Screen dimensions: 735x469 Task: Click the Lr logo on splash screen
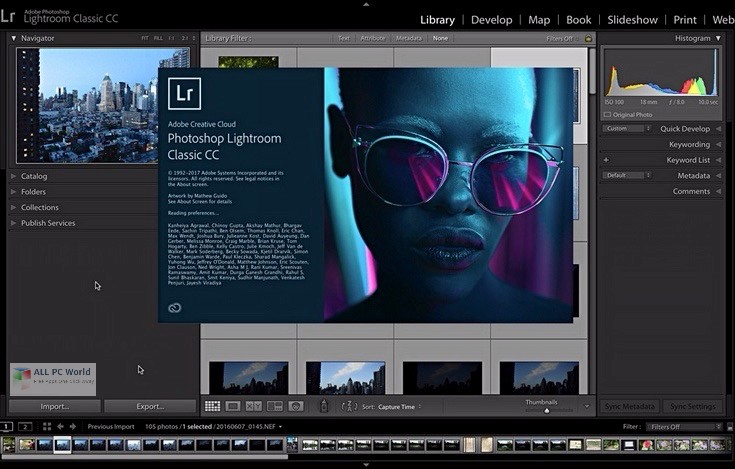pyautogui.click(x=185, y=93)
